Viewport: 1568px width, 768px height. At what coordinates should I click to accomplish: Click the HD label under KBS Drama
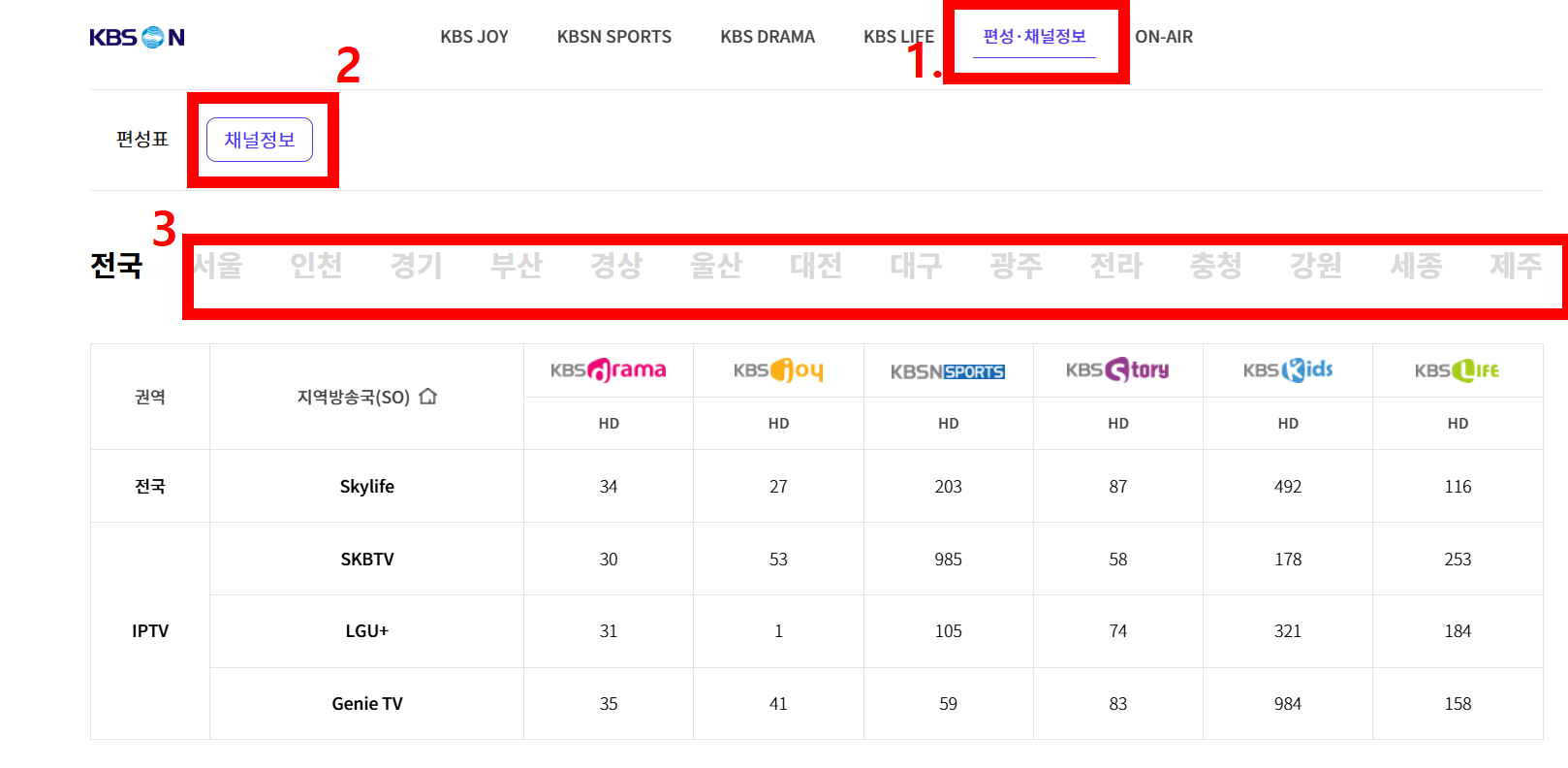pos(609,424)
